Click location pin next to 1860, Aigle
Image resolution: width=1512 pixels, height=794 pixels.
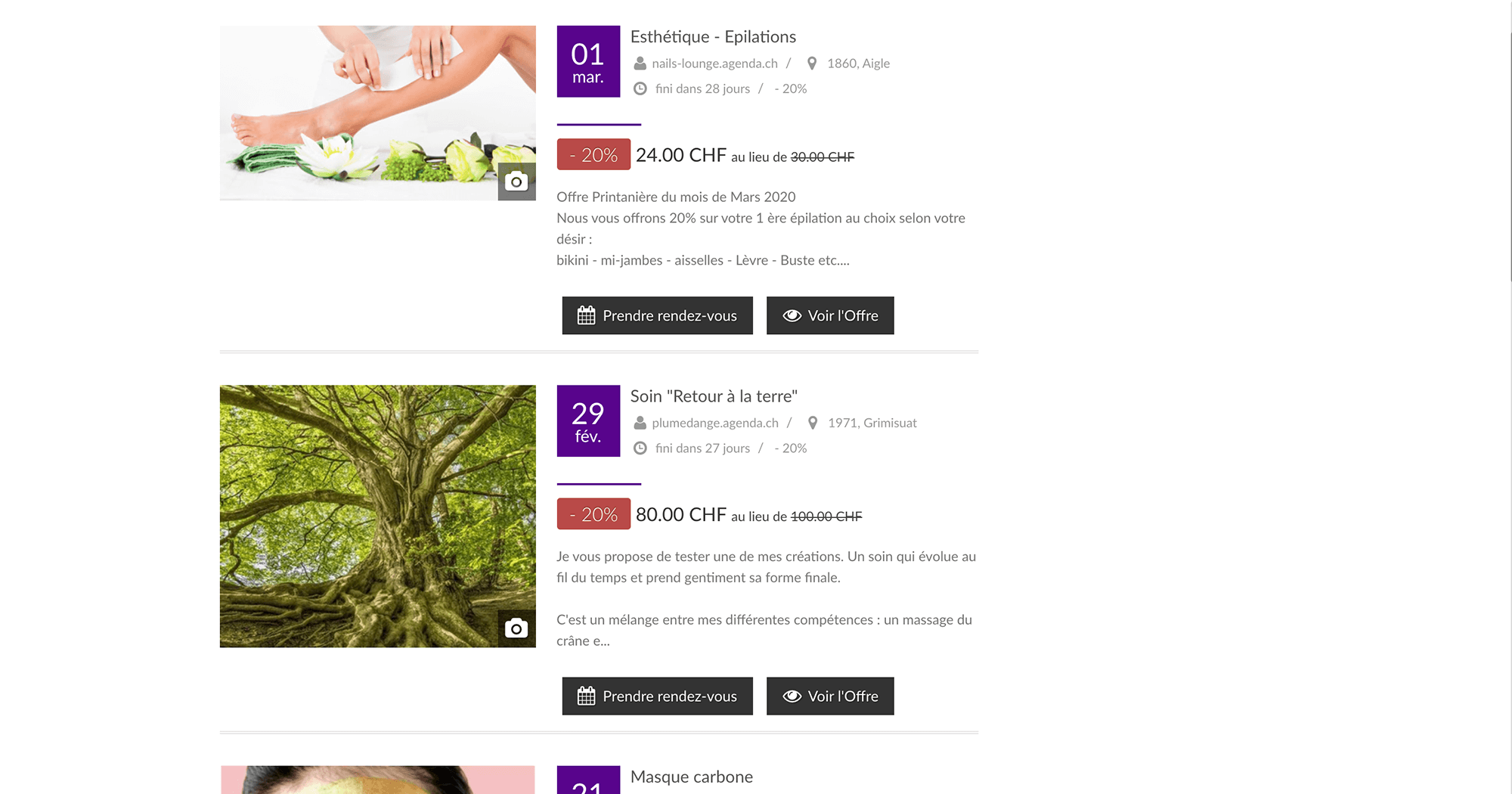pos(812,64)
